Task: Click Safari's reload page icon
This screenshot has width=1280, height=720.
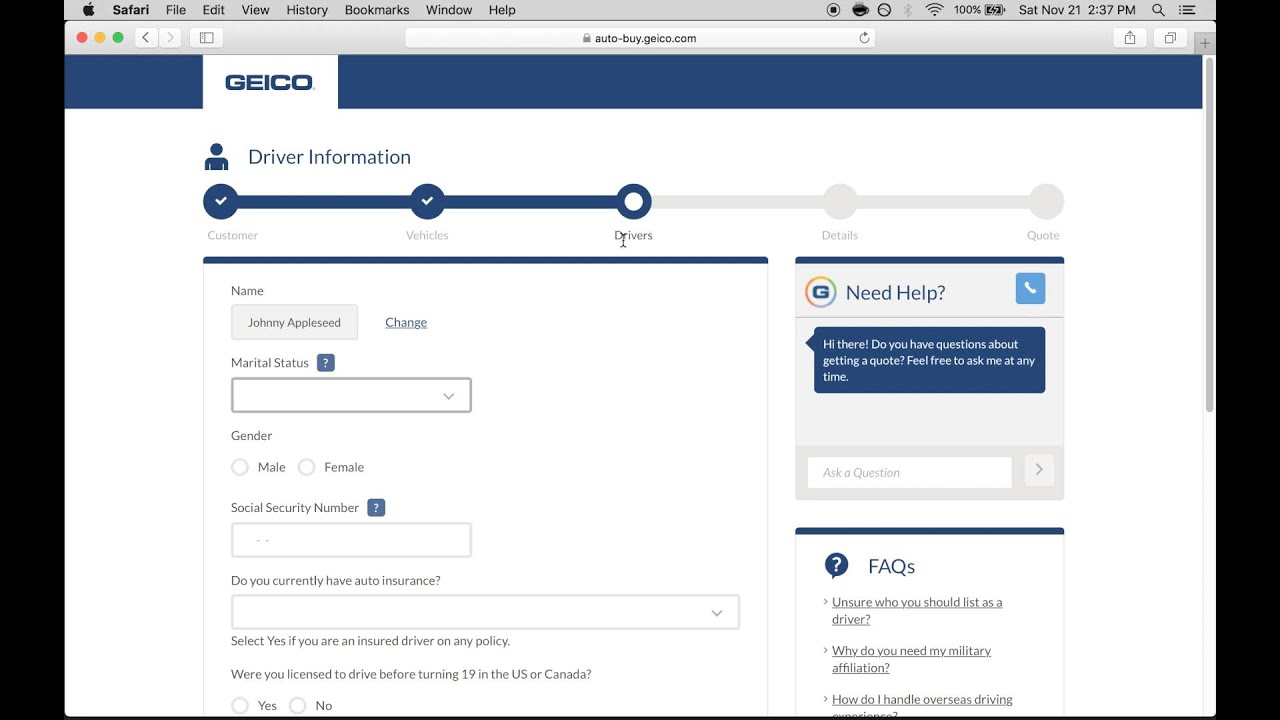Action: 864,38
